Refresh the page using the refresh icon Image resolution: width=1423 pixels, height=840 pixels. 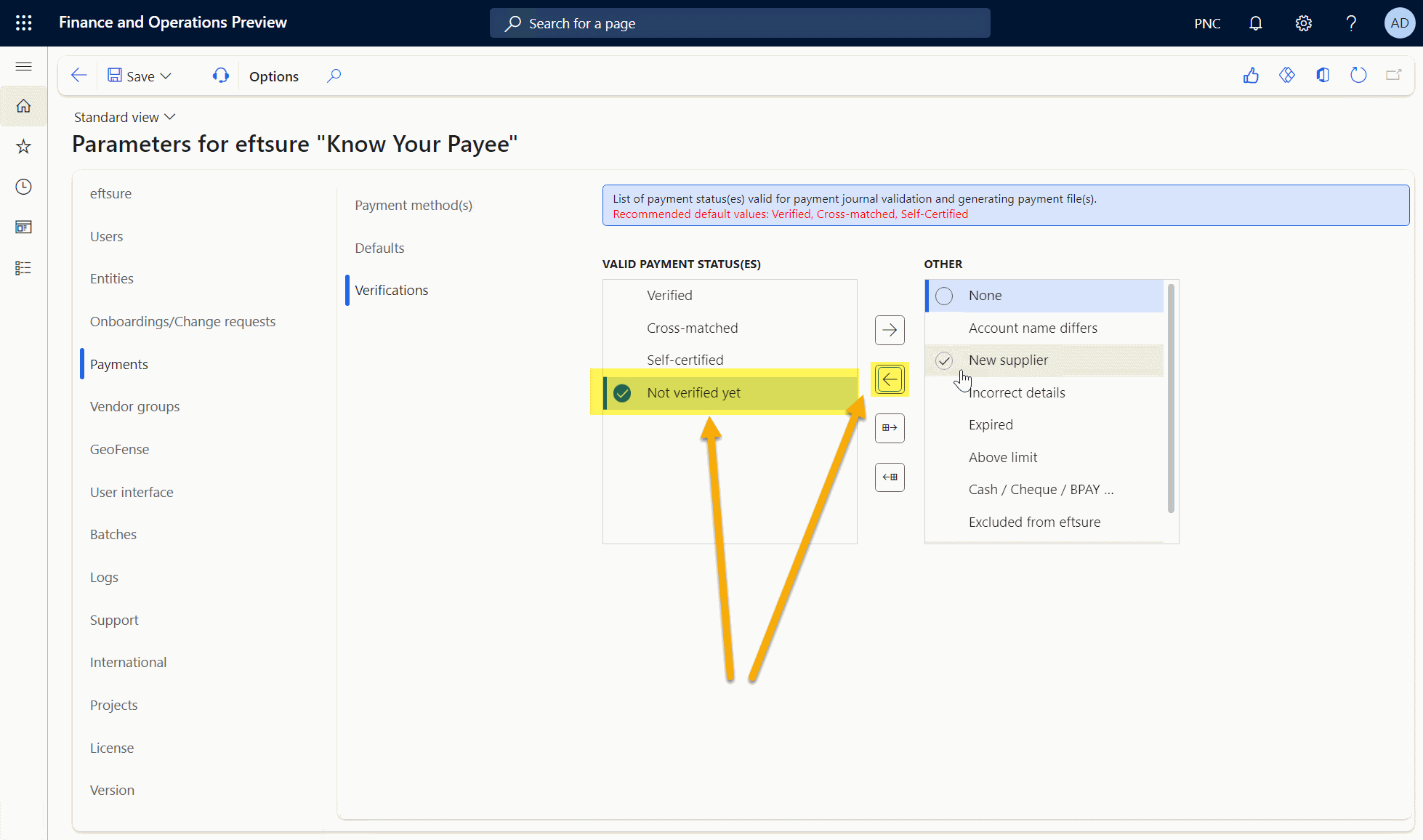tap(1358, 75)
